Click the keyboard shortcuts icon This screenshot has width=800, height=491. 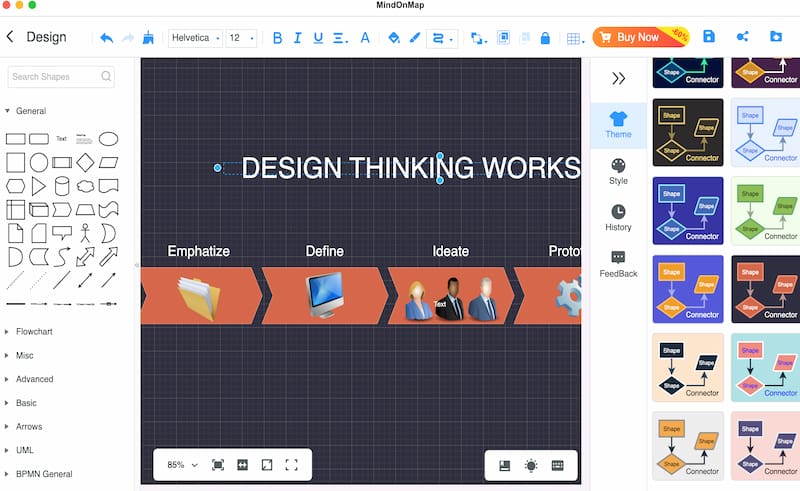pyautogui.click(x=558, y=465)
